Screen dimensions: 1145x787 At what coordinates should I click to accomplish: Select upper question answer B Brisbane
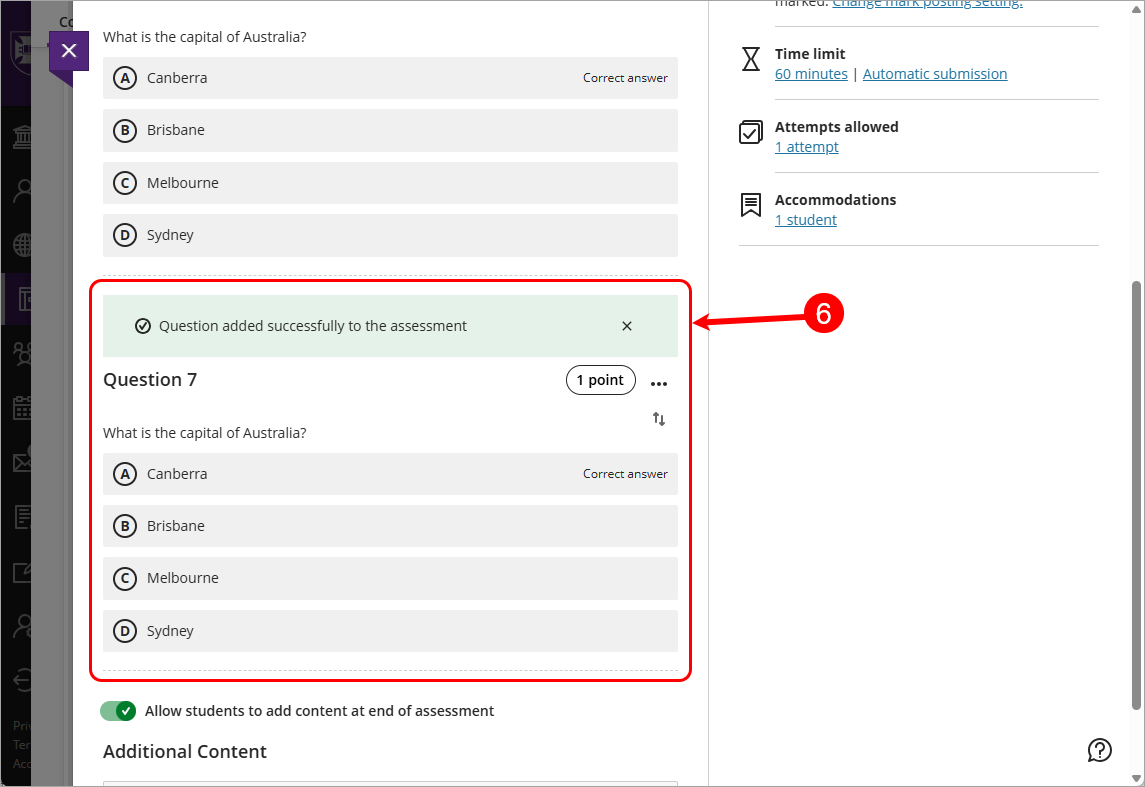pyautogui.click(x=390, y=131)
